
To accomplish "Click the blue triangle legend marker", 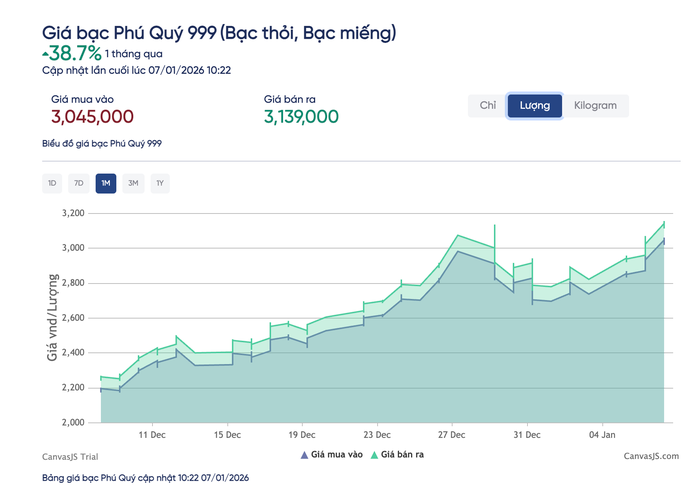I will pos(305,455).
